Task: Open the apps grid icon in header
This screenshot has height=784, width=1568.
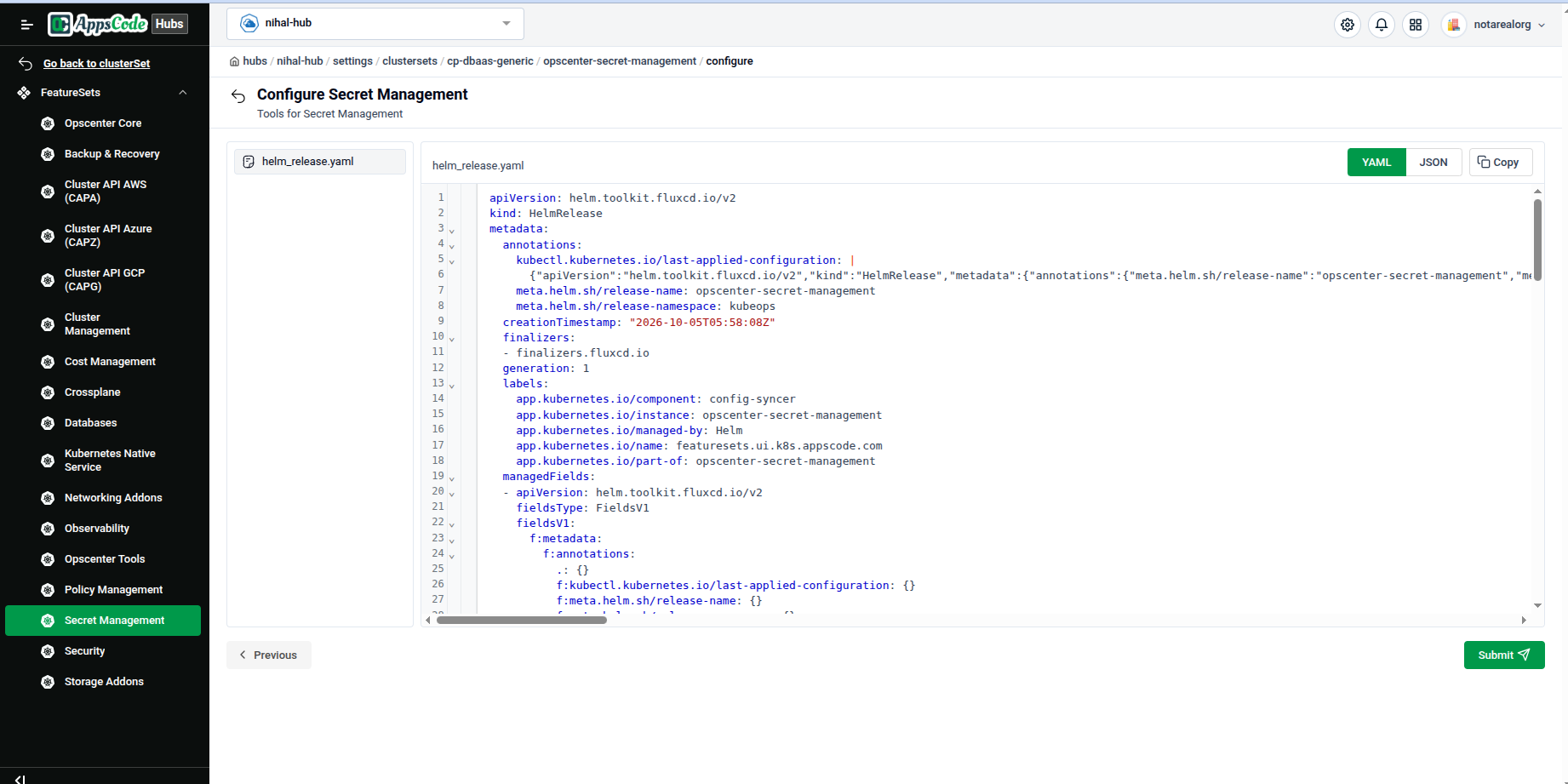Action: tap(1416, 25)
